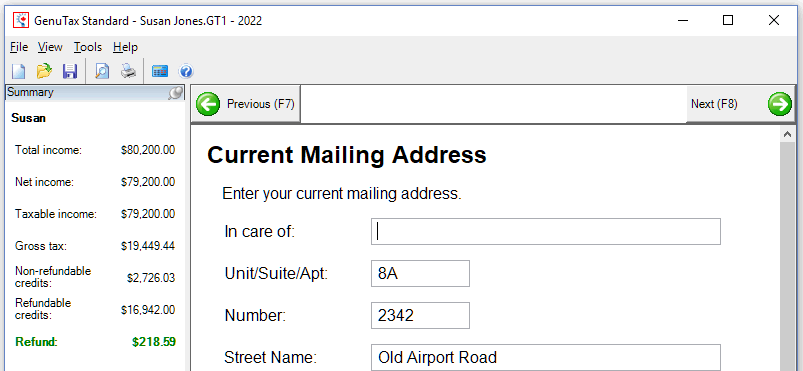Open the Help menu
Screen dimensions: 803x371
pos(125,47)
